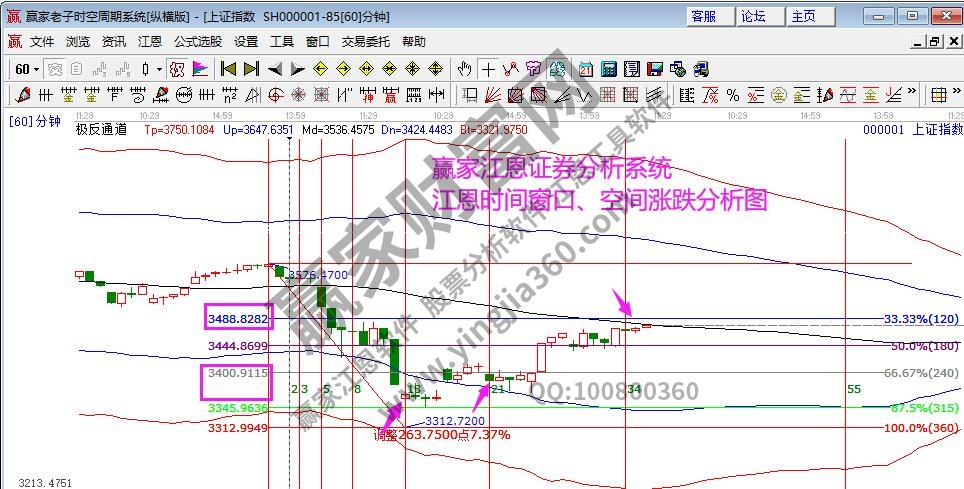The height and width of the screenshot is (489, 964).
Task: Expand the drawing toolbar overflow chevron
Action: [912, 93]
